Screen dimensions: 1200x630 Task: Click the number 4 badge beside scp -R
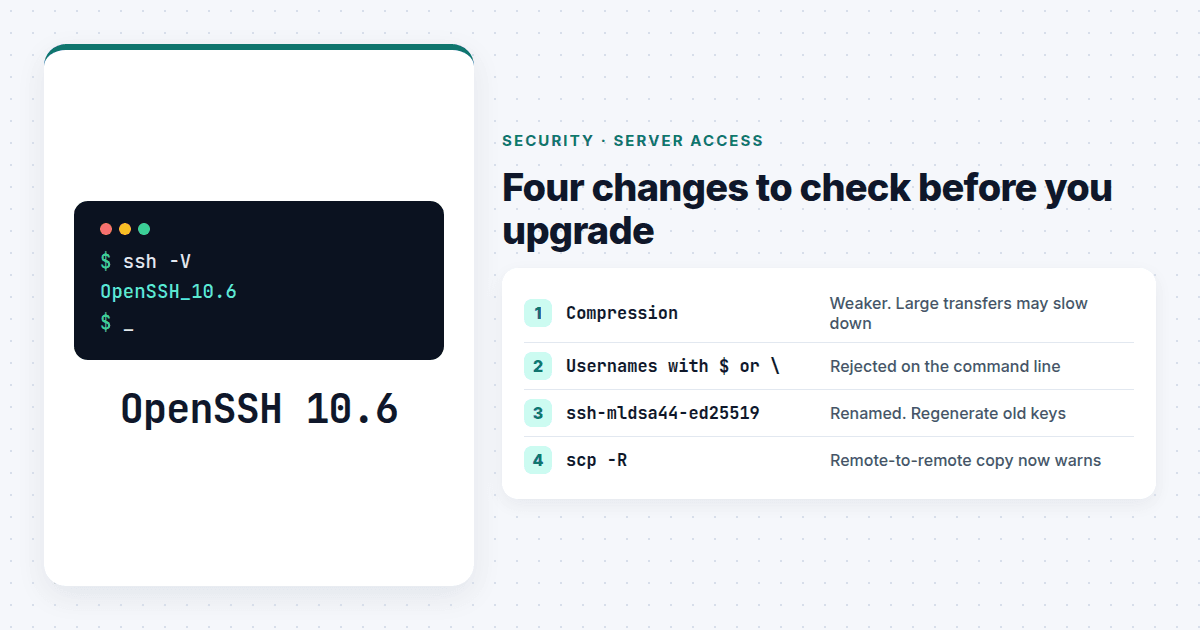coord(538,460)
